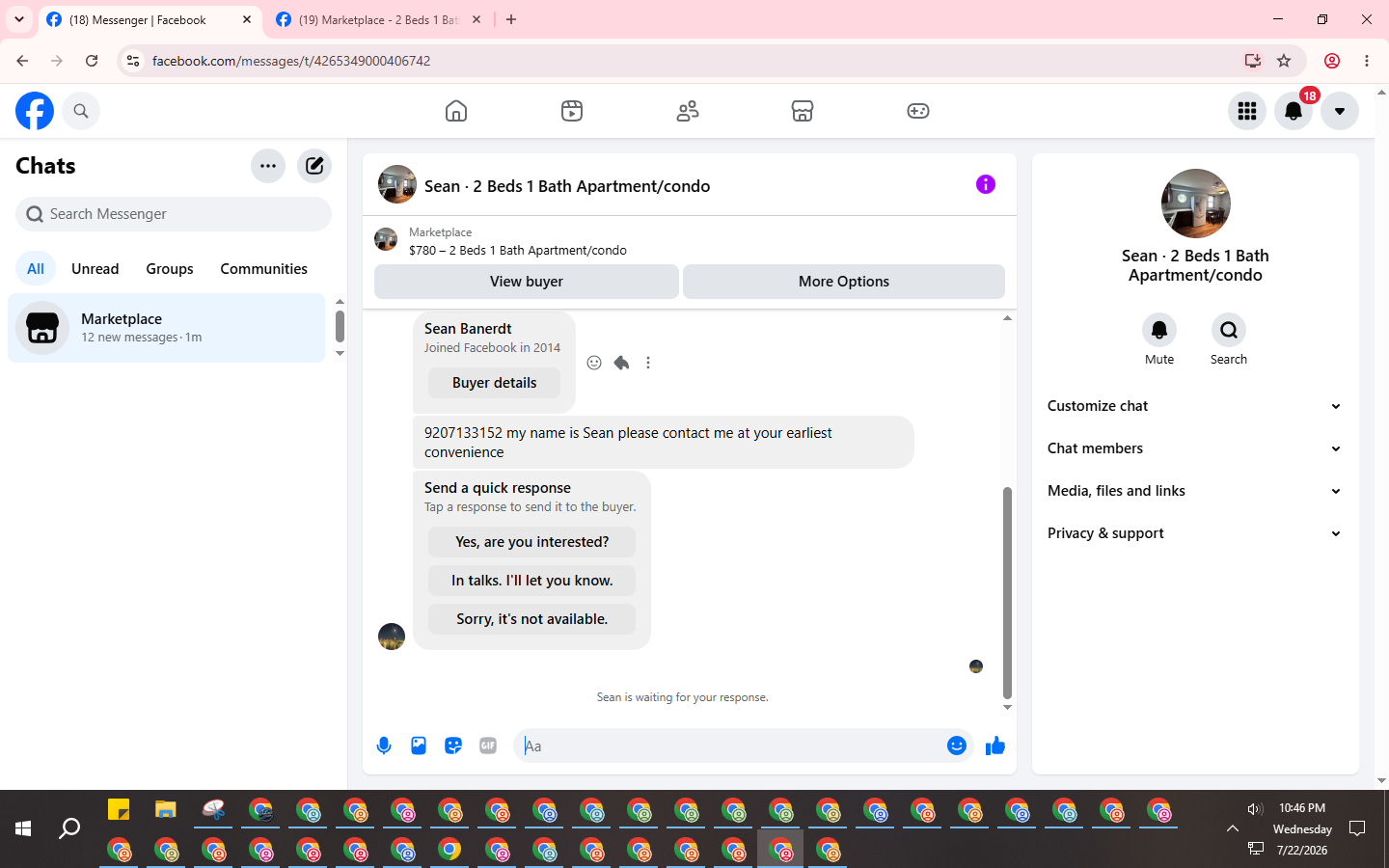Open the Marketplace chat with 12 new messages
1389x868 pixels.
pos(167,328)
